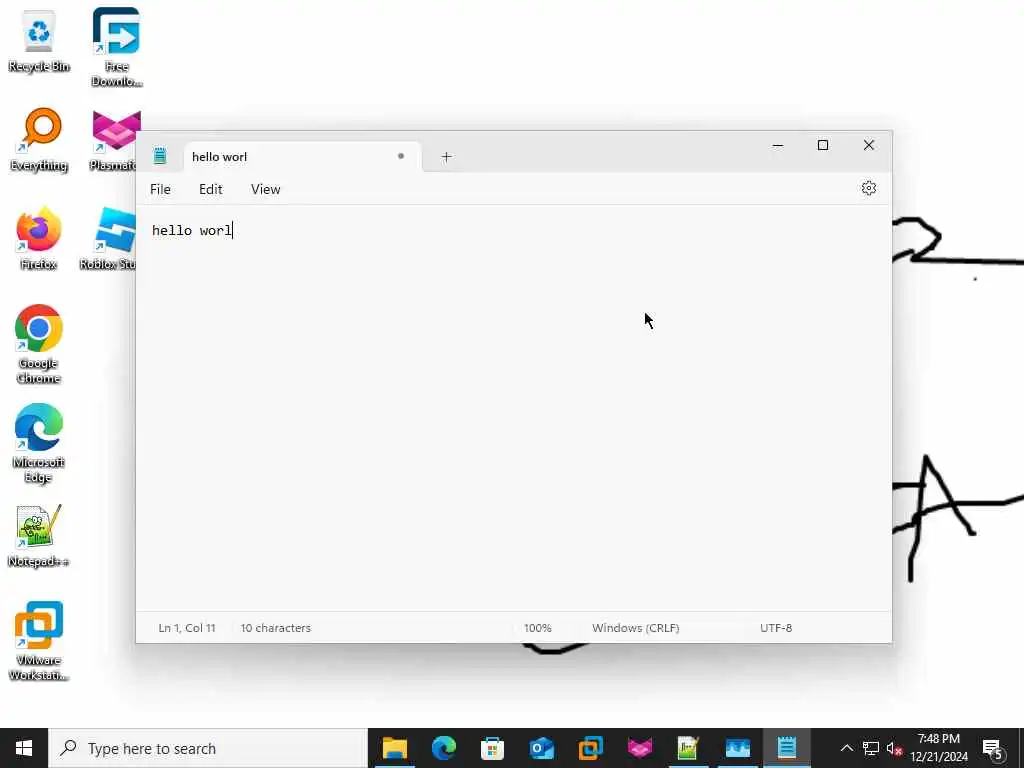The width and height of the screenshot is (1024, 768).
Task: Select the Google Chrome desktop icon
Action: [x=39, y=344]
